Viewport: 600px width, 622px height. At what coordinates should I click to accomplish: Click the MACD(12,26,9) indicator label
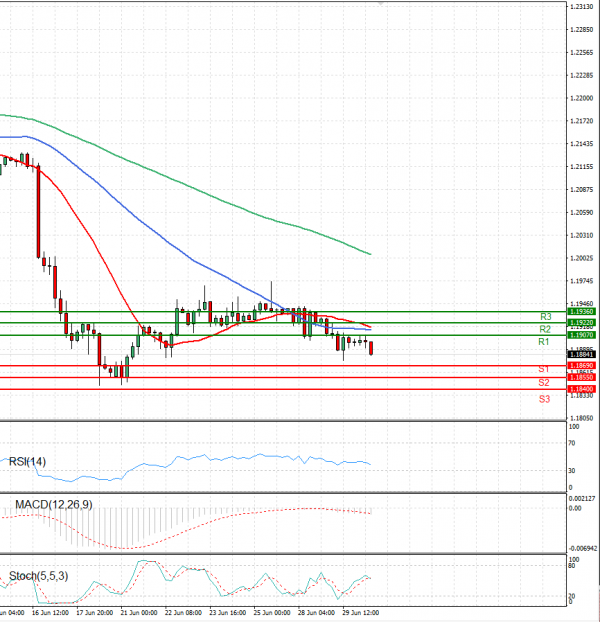[54, 505]
